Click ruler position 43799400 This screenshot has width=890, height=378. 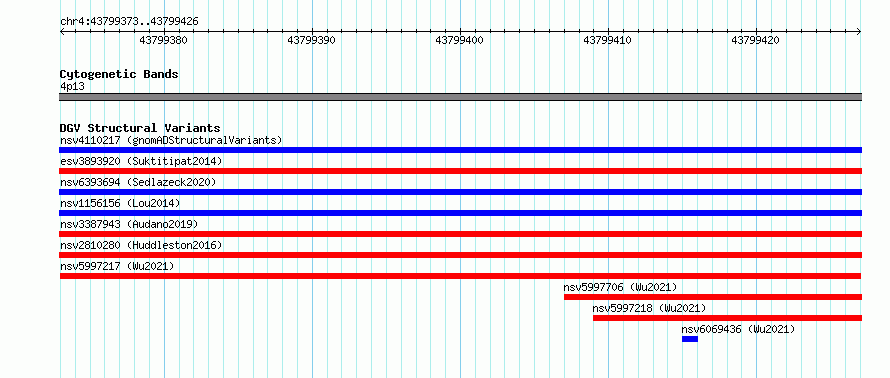tap(460, 40)
